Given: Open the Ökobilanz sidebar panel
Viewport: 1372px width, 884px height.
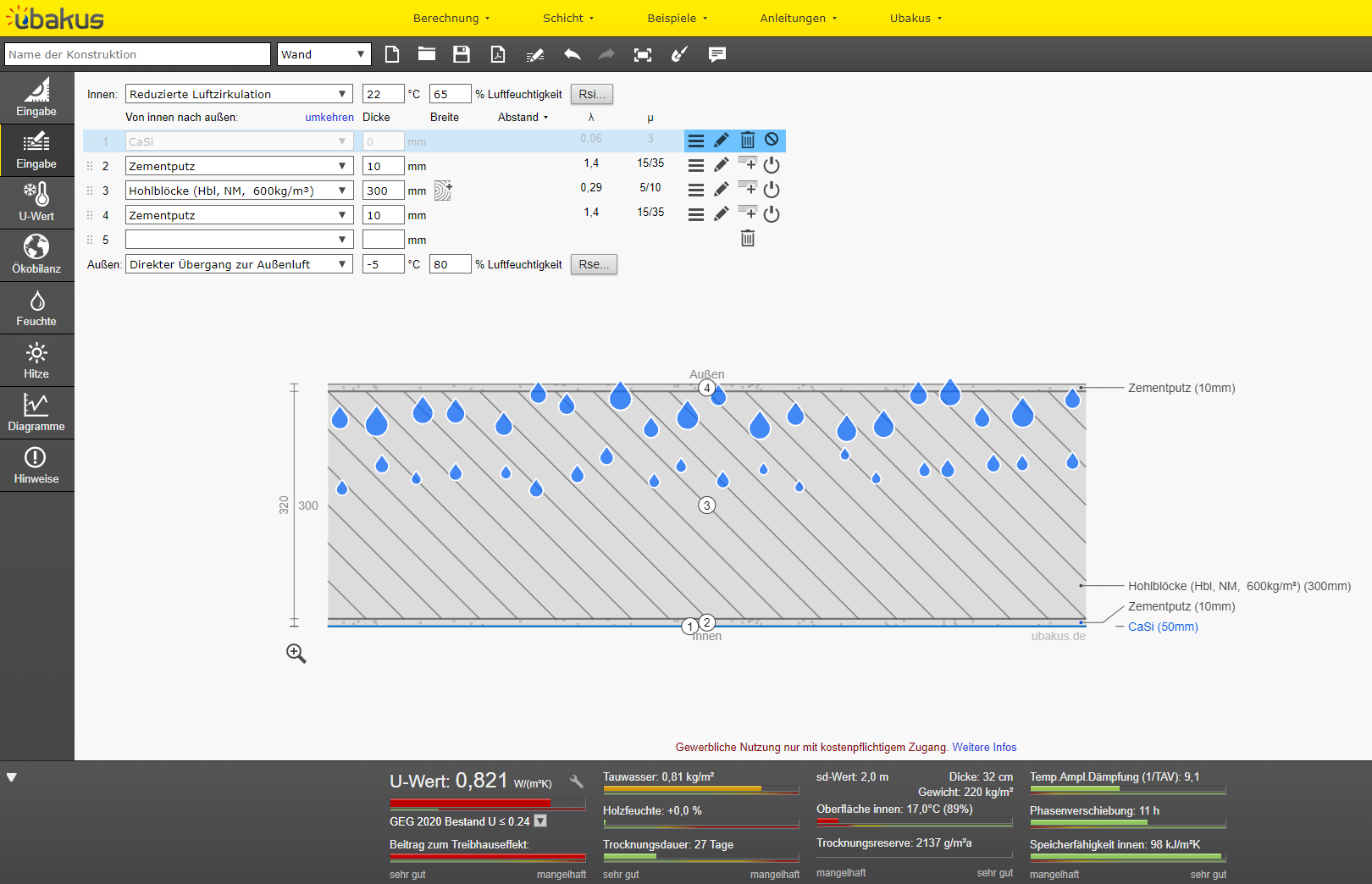Looking at the screenshot, I should [36, 255].
